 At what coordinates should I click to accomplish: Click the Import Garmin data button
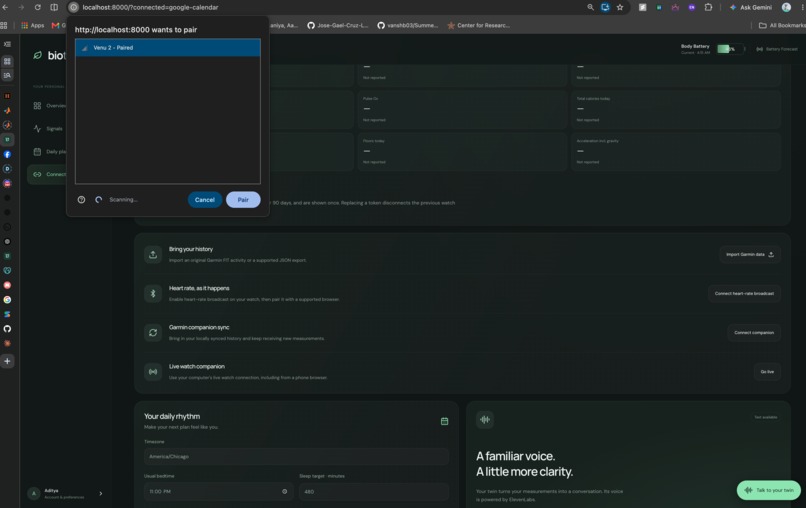[x=749, y=255]
